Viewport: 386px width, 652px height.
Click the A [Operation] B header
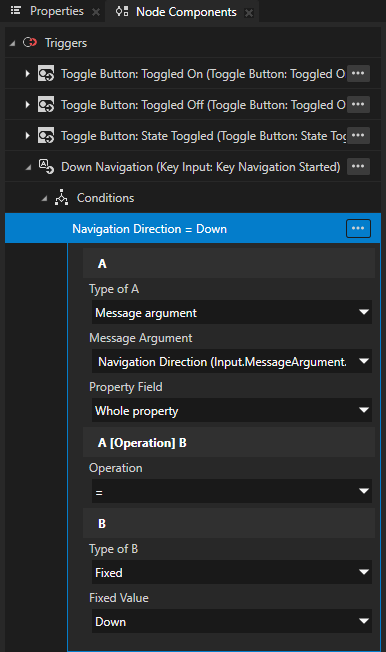(x=229, y=442)
